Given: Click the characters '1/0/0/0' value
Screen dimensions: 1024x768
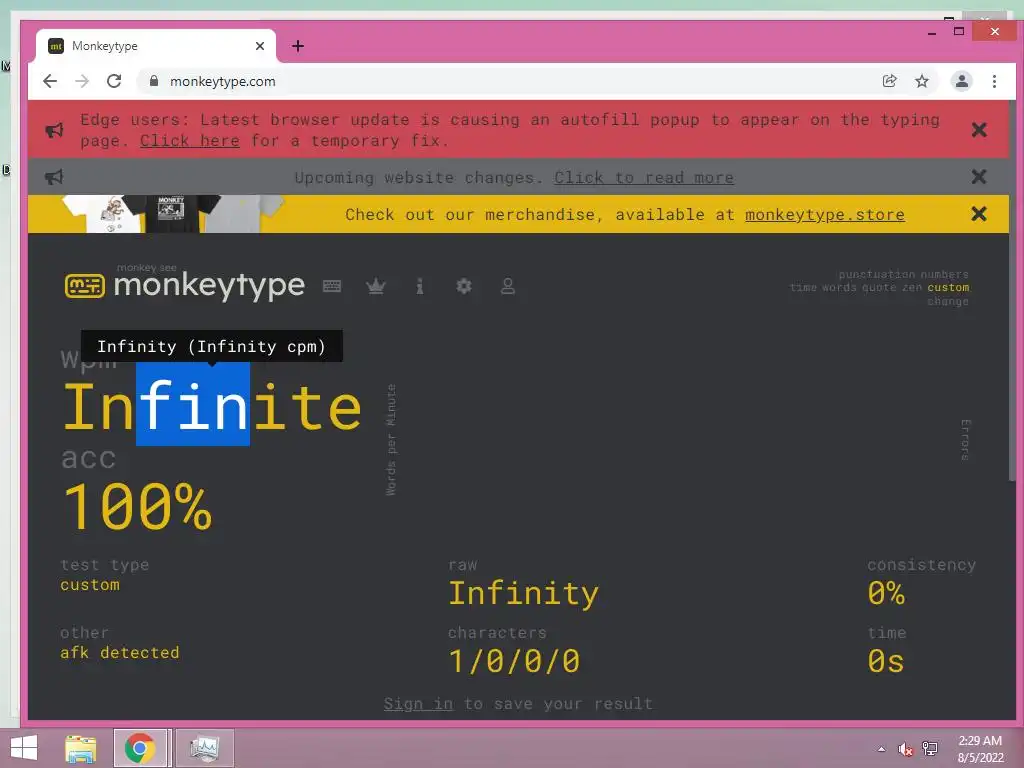Looking at the screenshot, I should 514,661.
